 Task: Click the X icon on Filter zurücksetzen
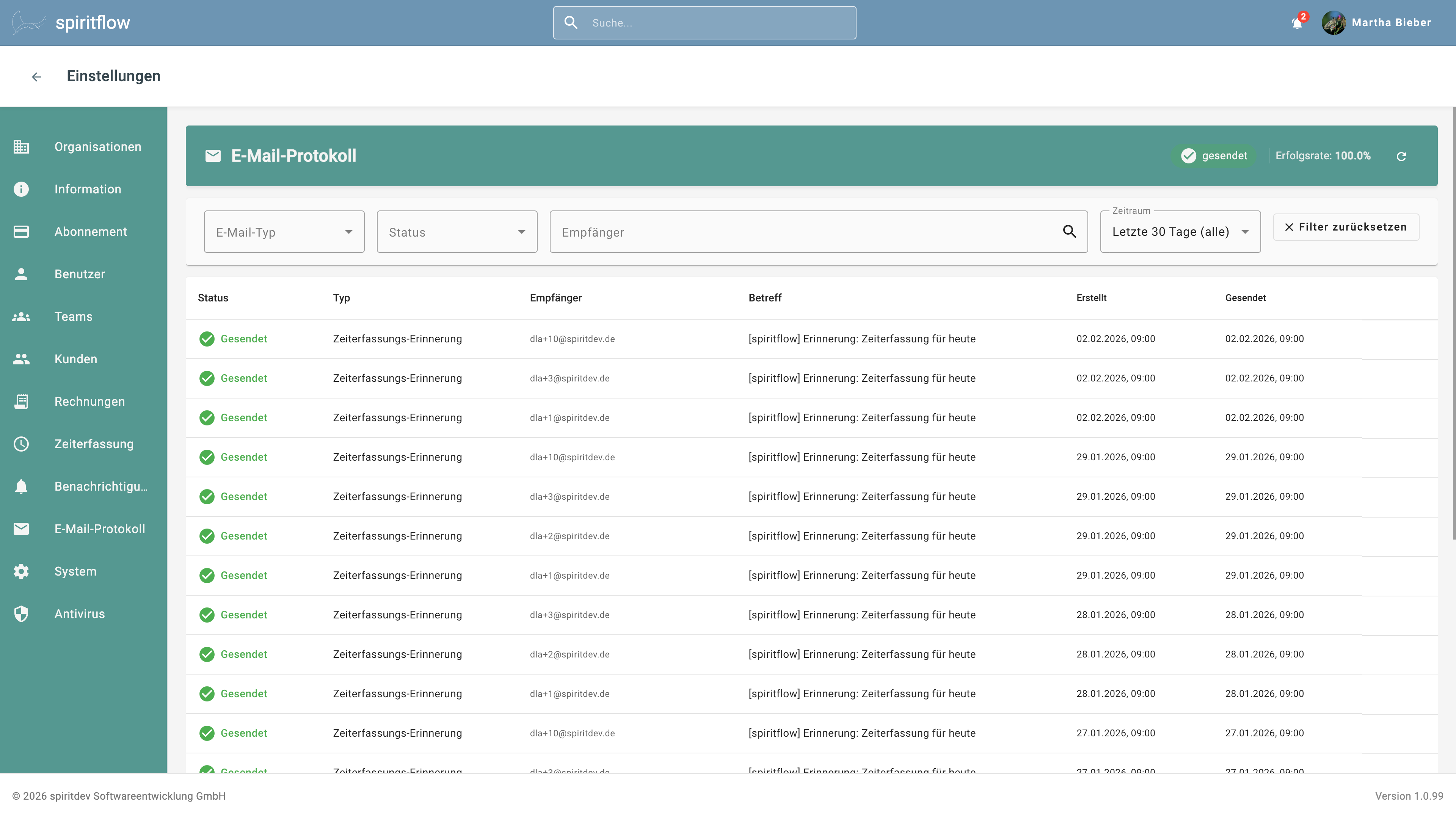1289,227
